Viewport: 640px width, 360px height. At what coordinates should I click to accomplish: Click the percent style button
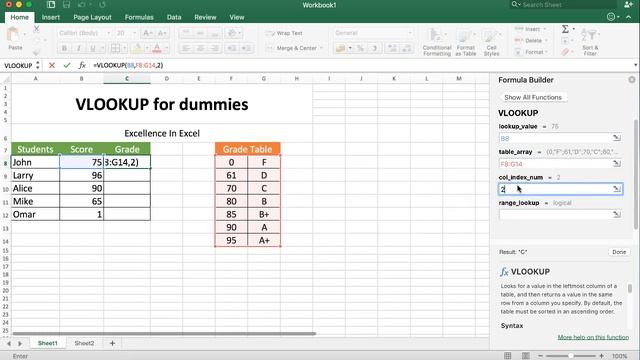point(360,48)
